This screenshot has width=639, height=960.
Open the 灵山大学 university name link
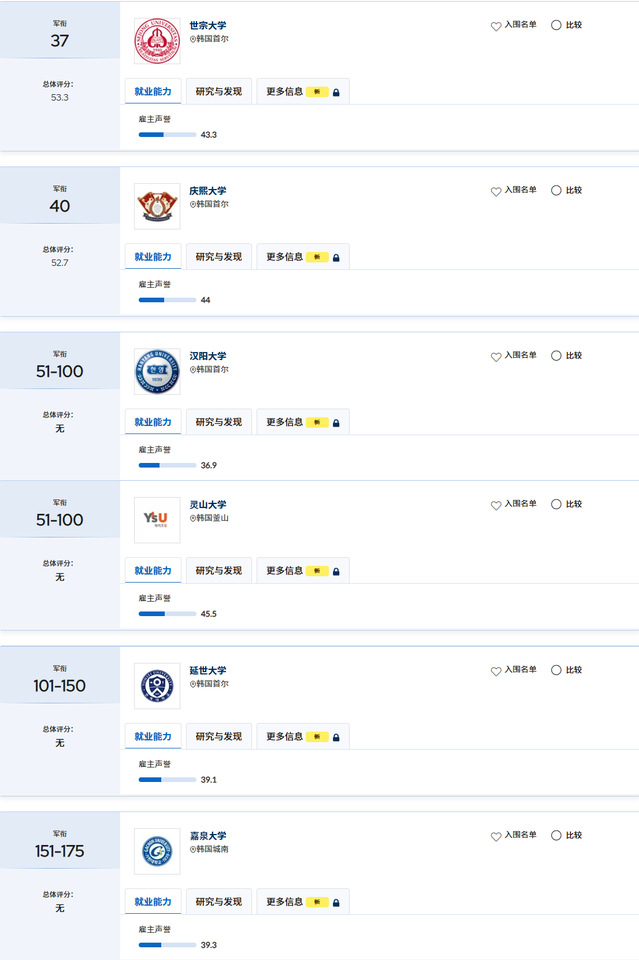pyautogui.click(x=208, y=505)
